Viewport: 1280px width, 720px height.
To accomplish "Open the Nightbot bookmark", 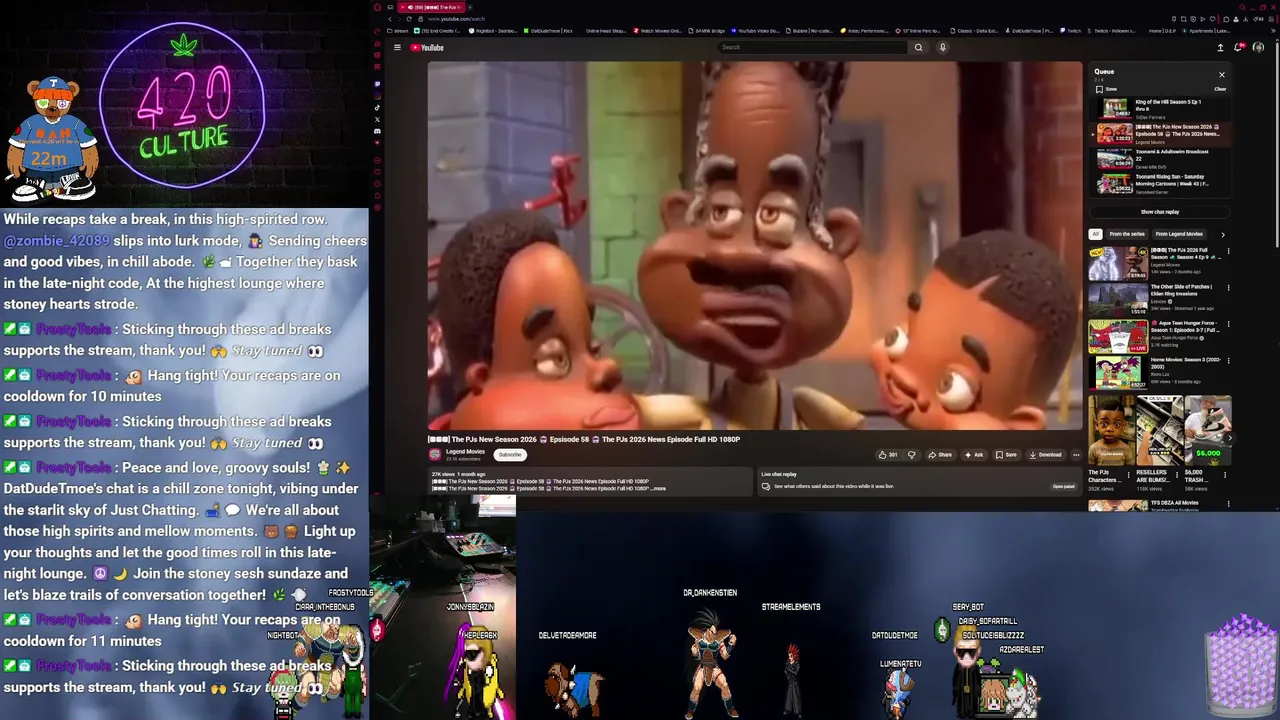I will click(494, 31).
